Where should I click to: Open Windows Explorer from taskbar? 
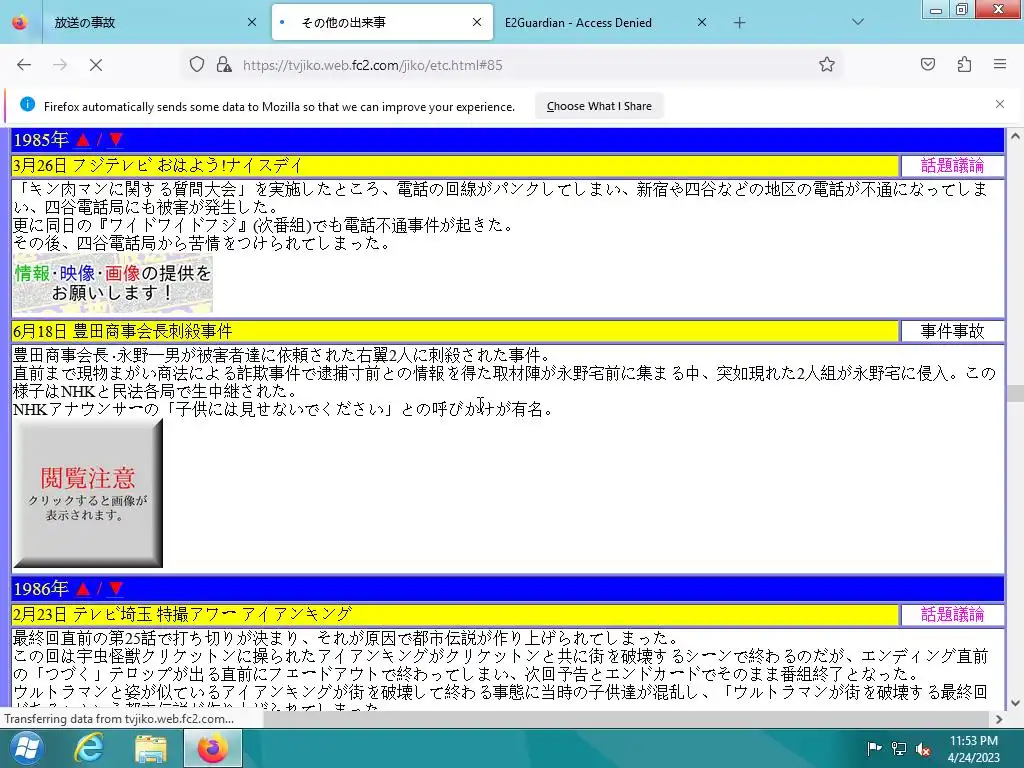151,748
